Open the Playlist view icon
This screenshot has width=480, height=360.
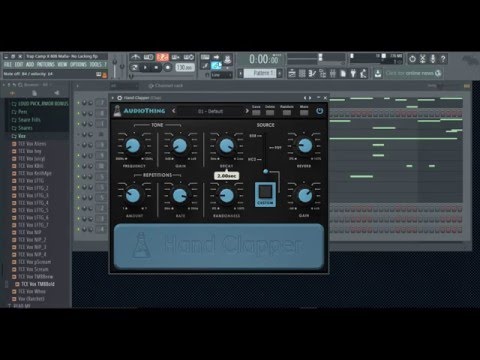(x=292, y=73)
